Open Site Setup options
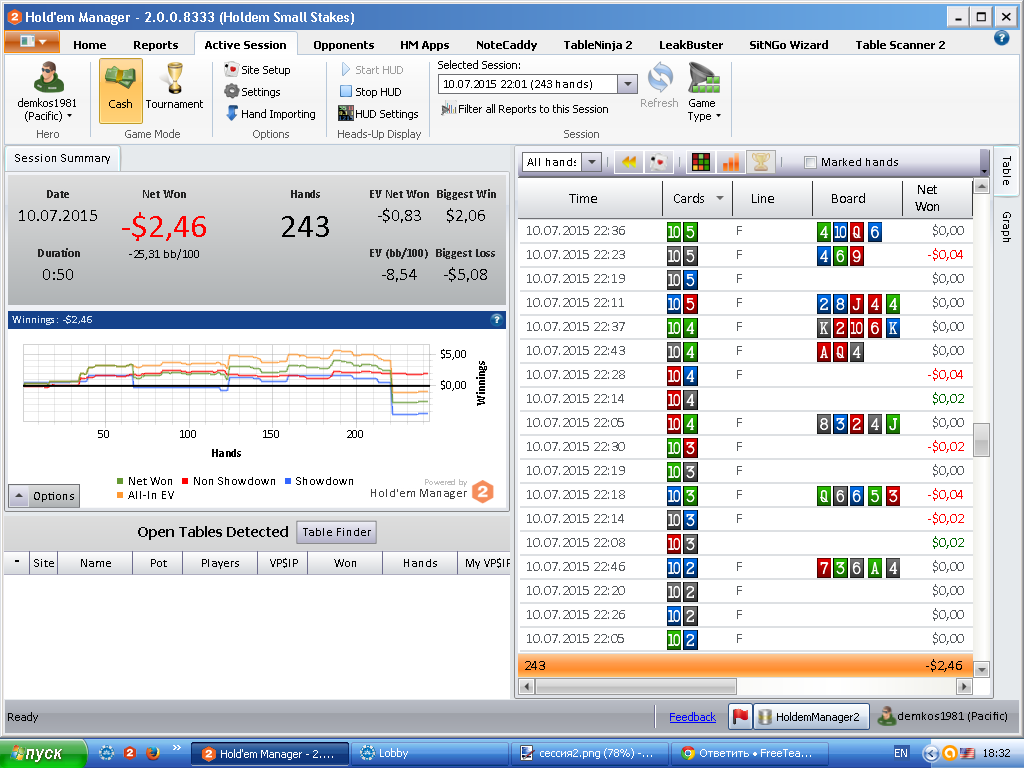 click(x=257, y=70)
